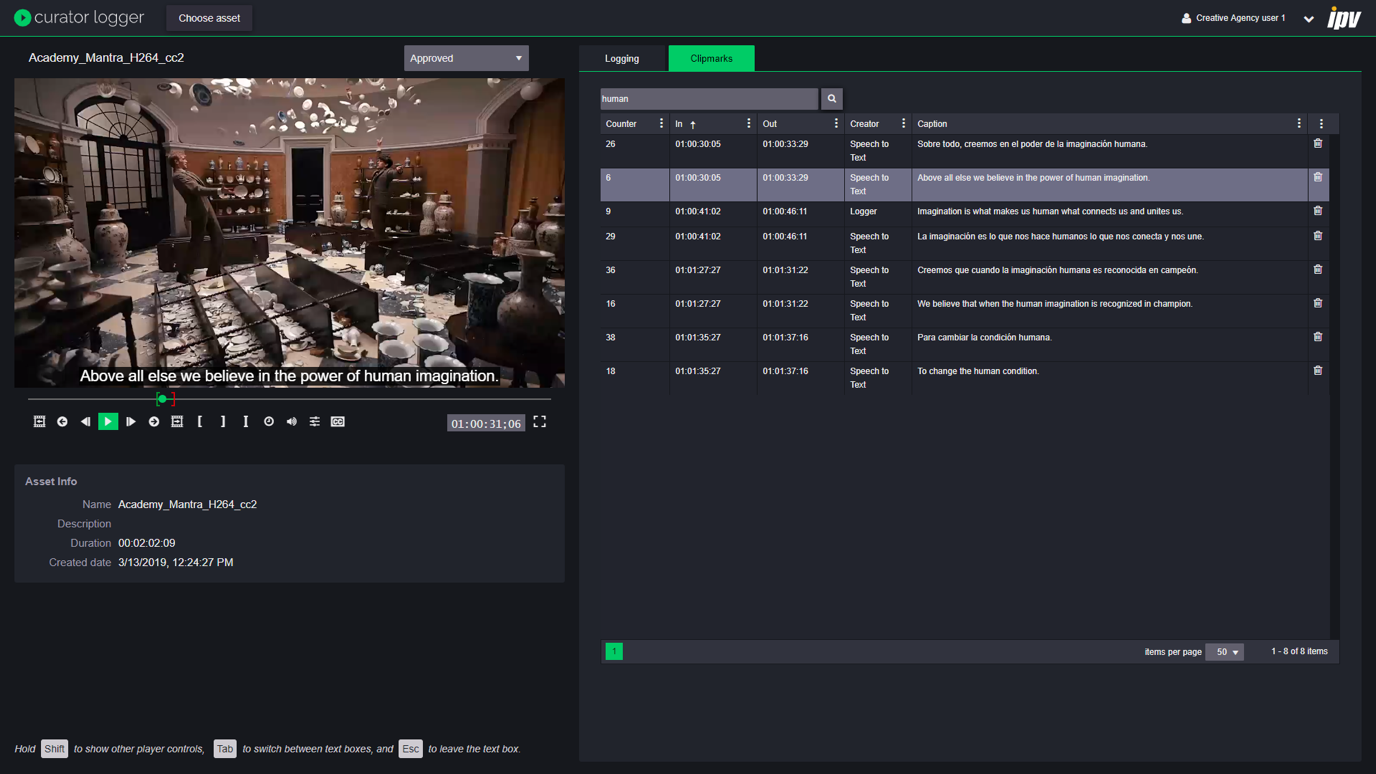Select the row 'Sobre todo, creemos en el poder'

tap(964, 151)
